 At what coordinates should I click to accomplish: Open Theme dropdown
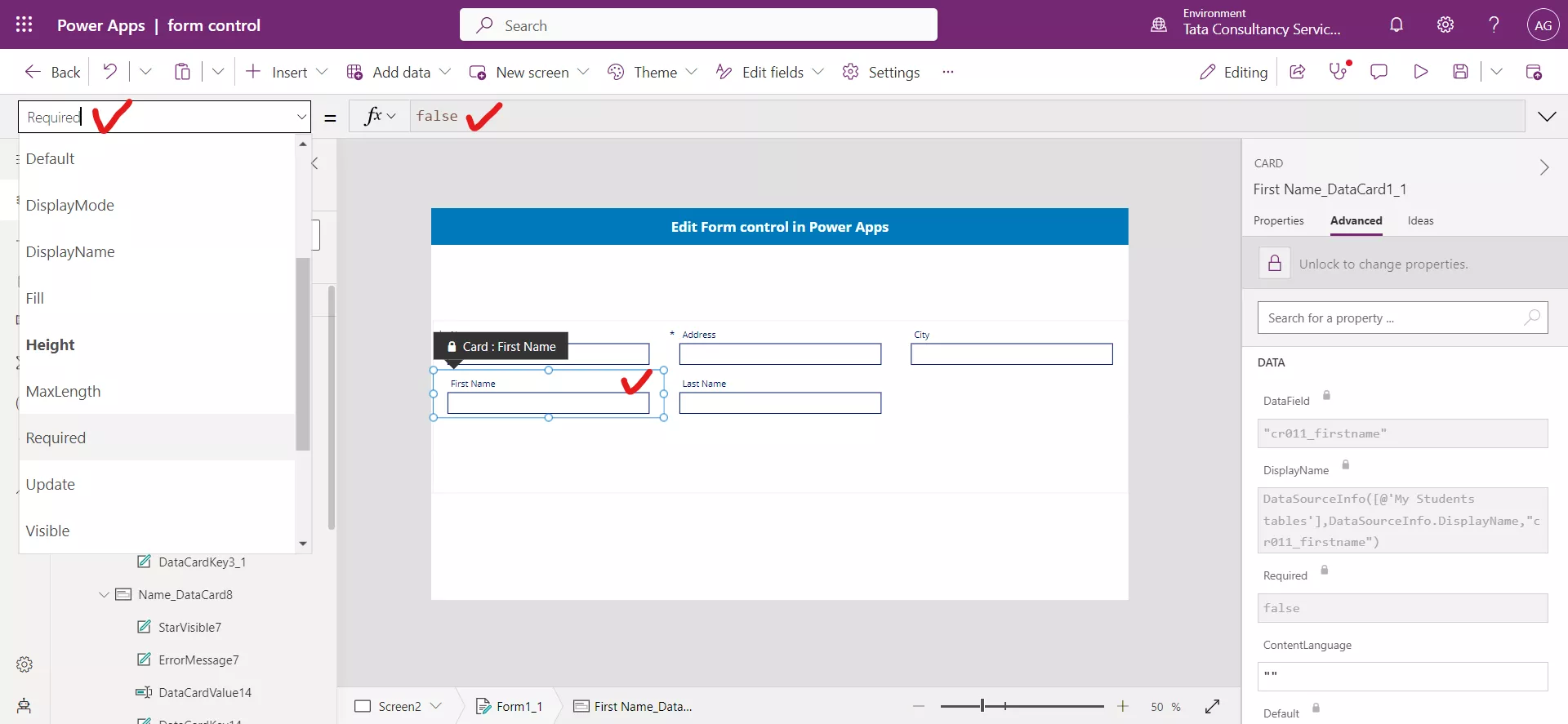(652, 72)
